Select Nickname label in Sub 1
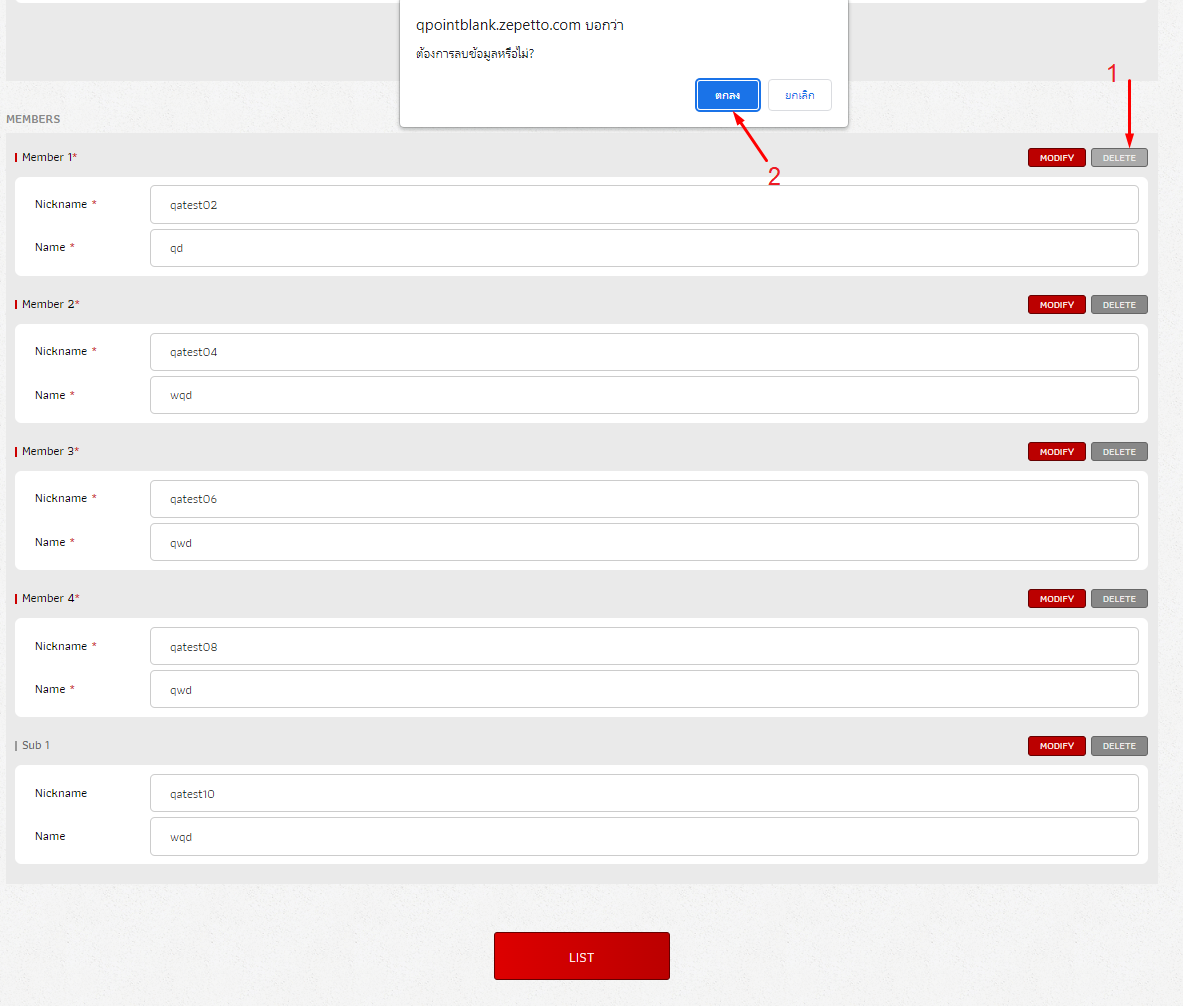This screenshot has width=1183, height=1006. click(x=61, y=793)
